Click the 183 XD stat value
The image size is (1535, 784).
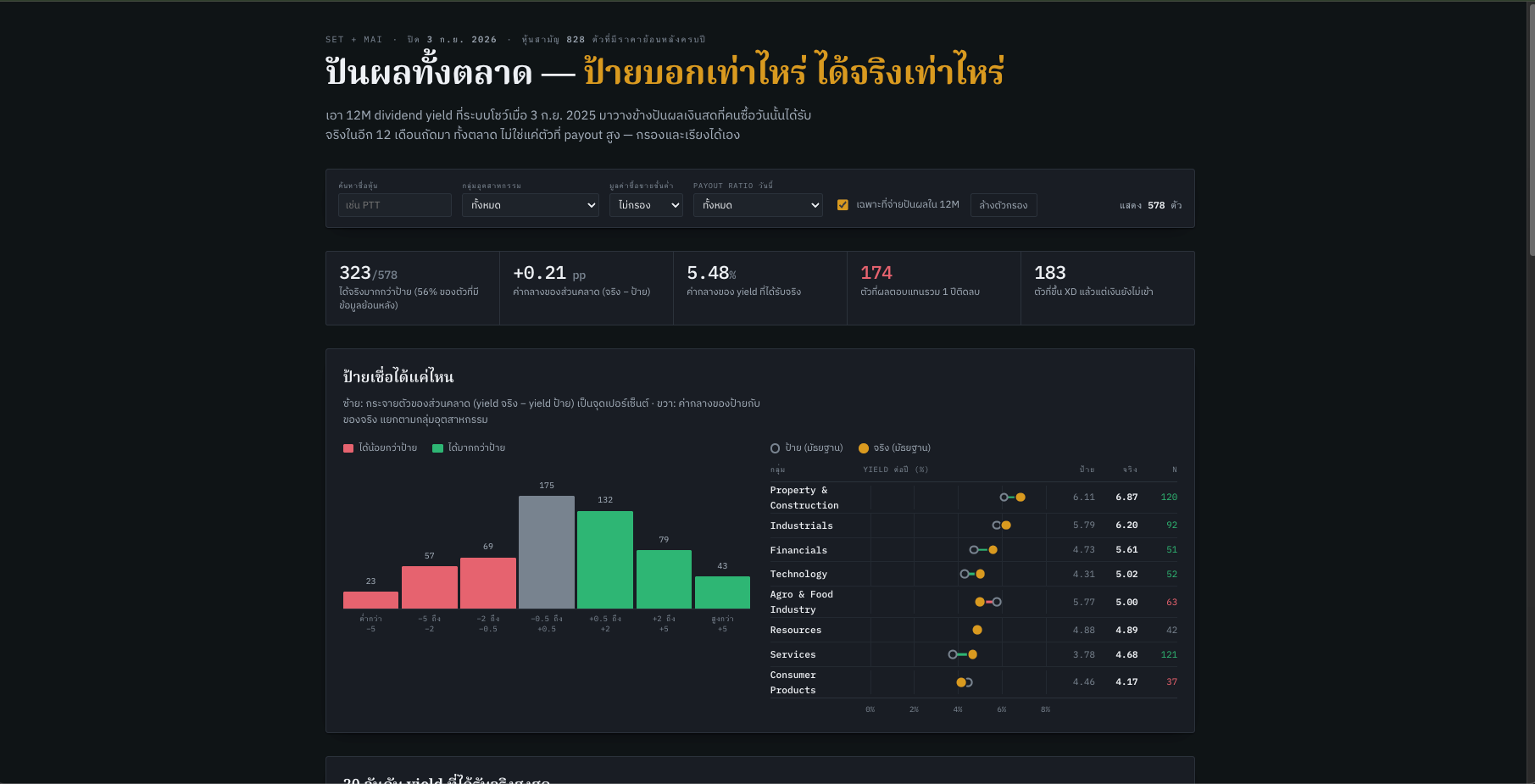coord(1050,273)
